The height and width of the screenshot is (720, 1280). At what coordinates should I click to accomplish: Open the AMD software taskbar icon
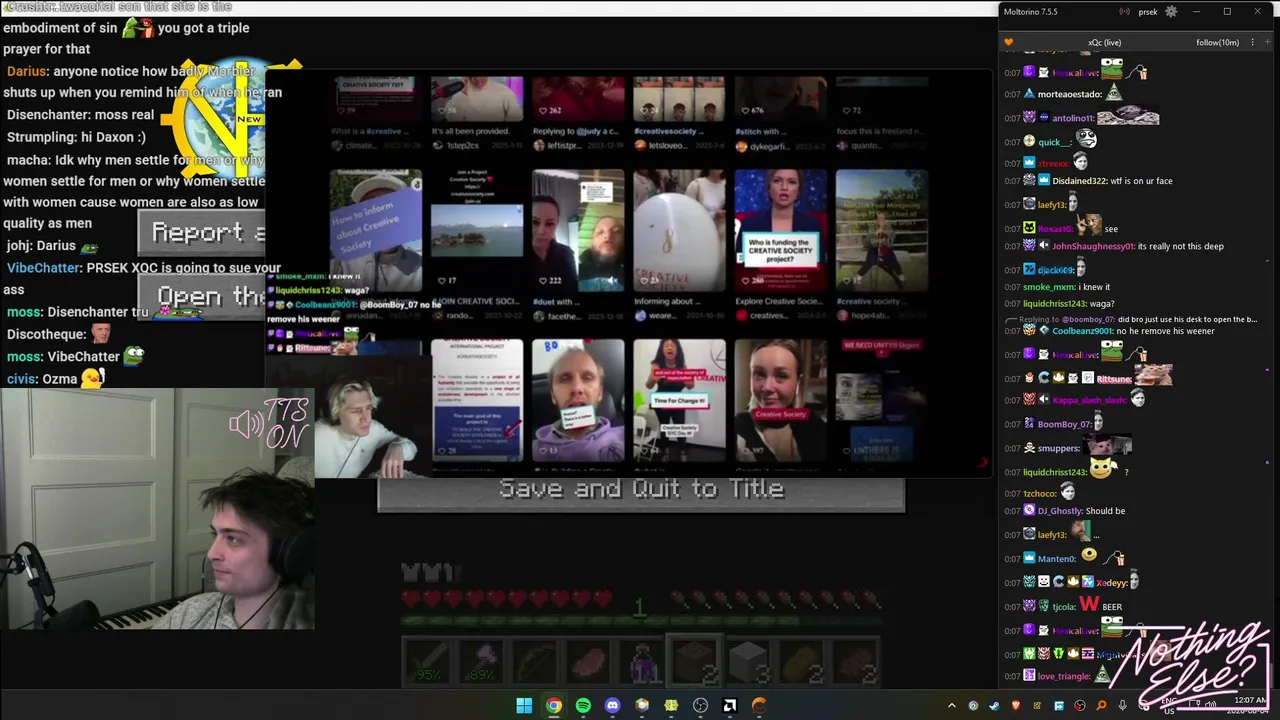(730, 706)
